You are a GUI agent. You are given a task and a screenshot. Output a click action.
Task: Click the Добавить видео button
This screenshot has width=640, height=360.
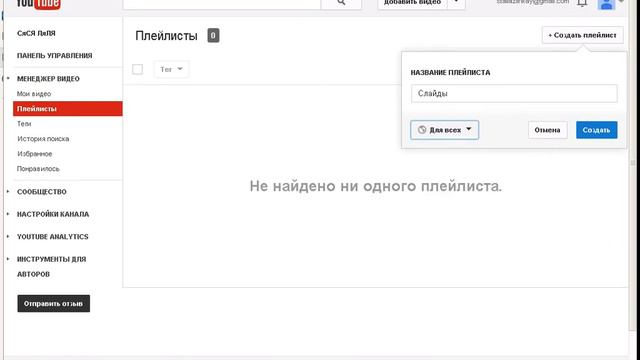[412, 3]
